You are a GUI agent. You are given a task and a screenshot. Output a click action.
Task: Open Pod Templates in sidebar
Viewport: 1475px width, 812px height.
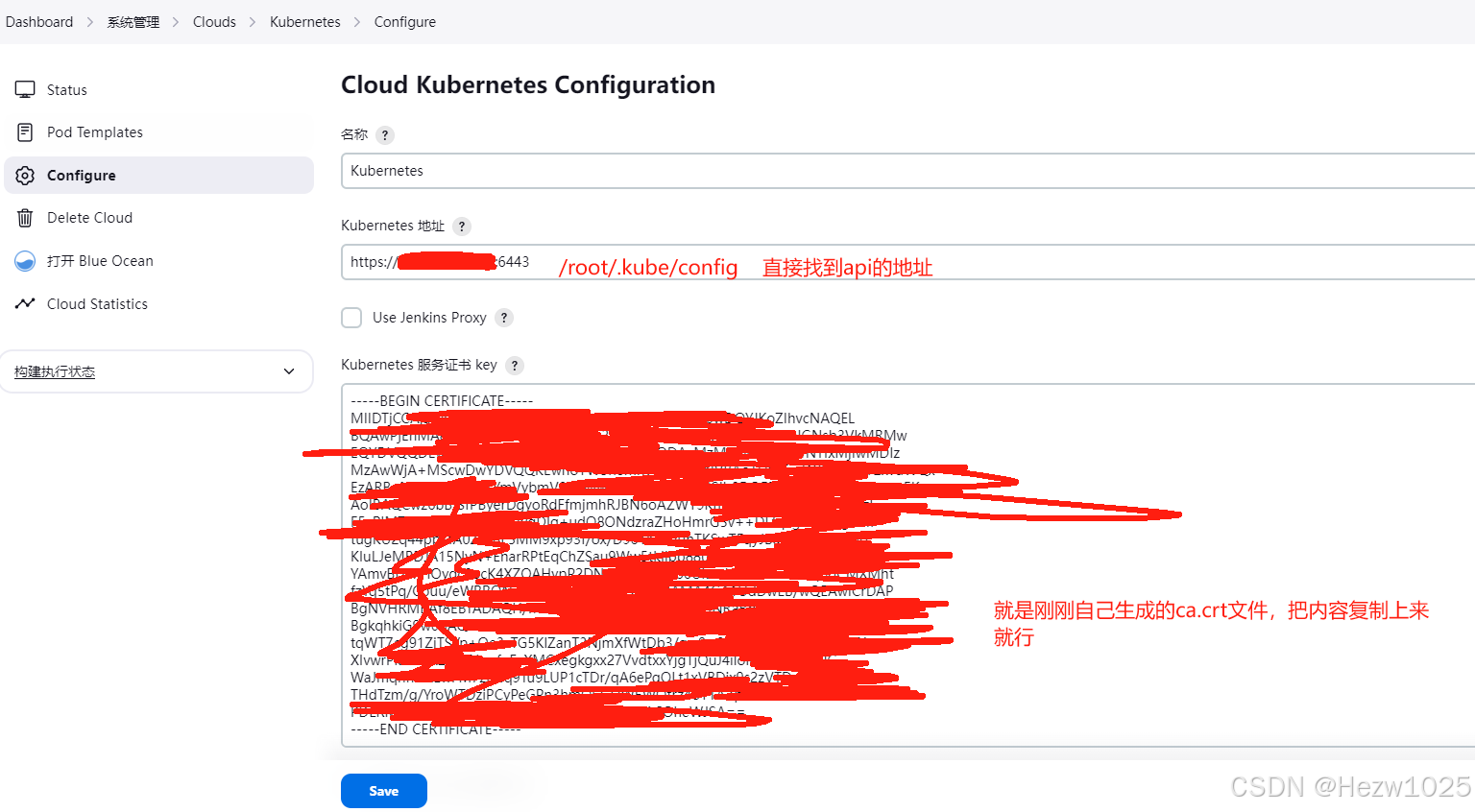158,132
